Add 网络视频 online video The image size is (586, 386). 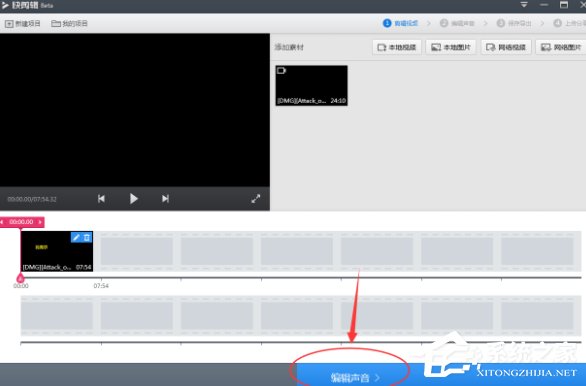506,47
